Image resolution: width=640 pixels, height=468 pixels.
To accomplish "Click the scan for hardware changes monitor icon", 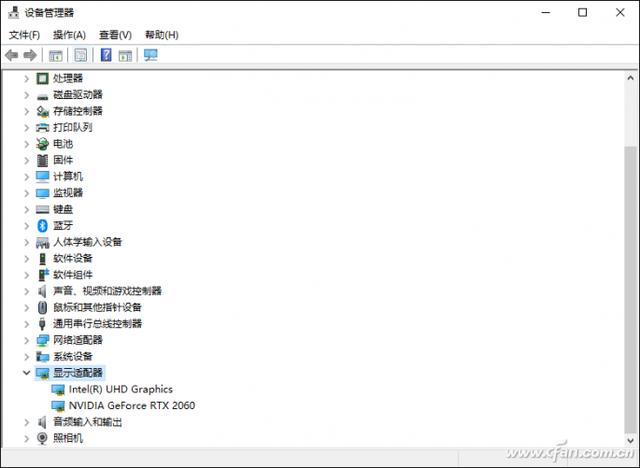I will tap(151, 55).
